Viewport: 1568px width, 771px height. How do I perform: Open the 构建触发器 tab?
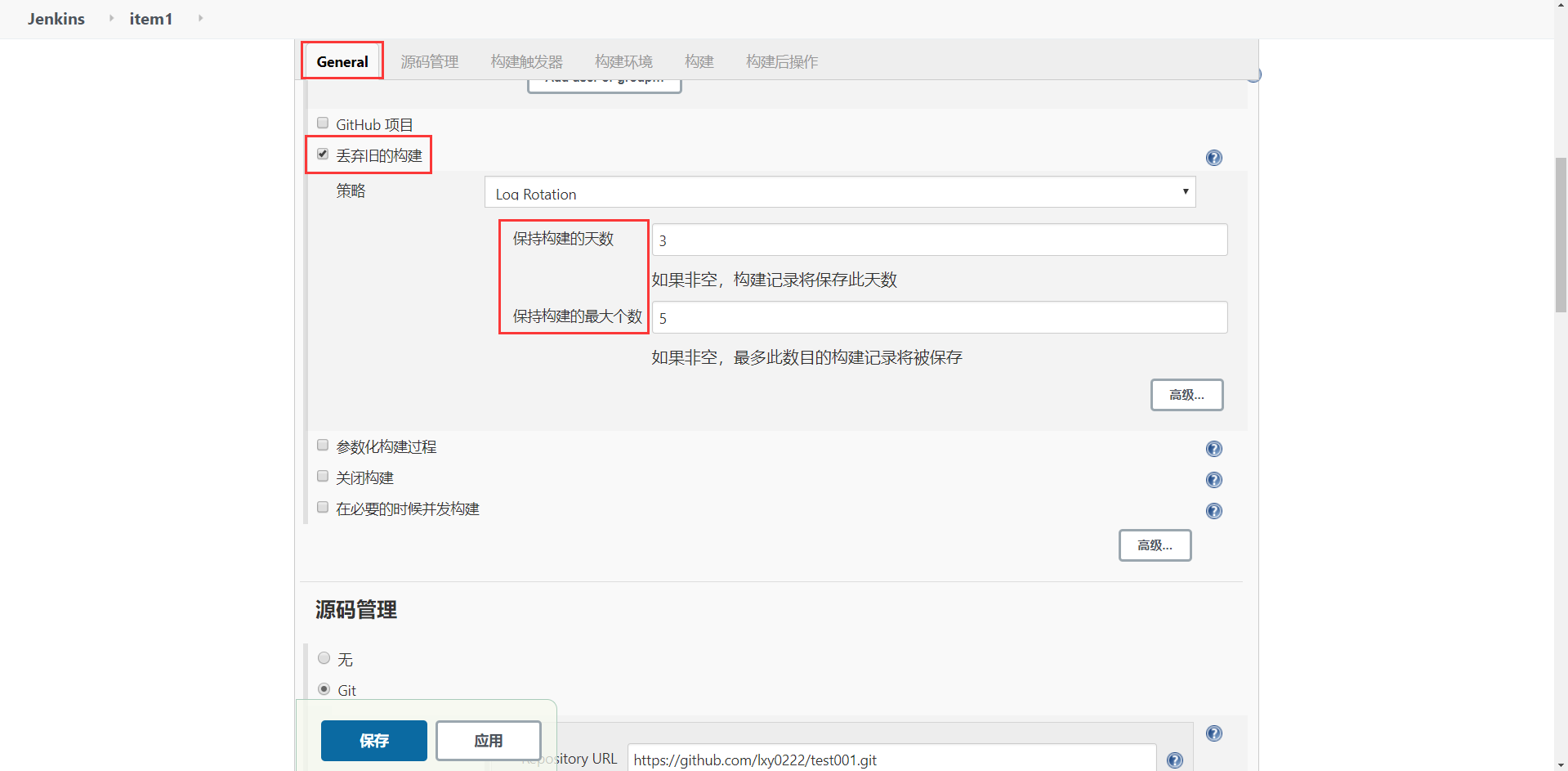pyautogui.click(x=527, y=61)
